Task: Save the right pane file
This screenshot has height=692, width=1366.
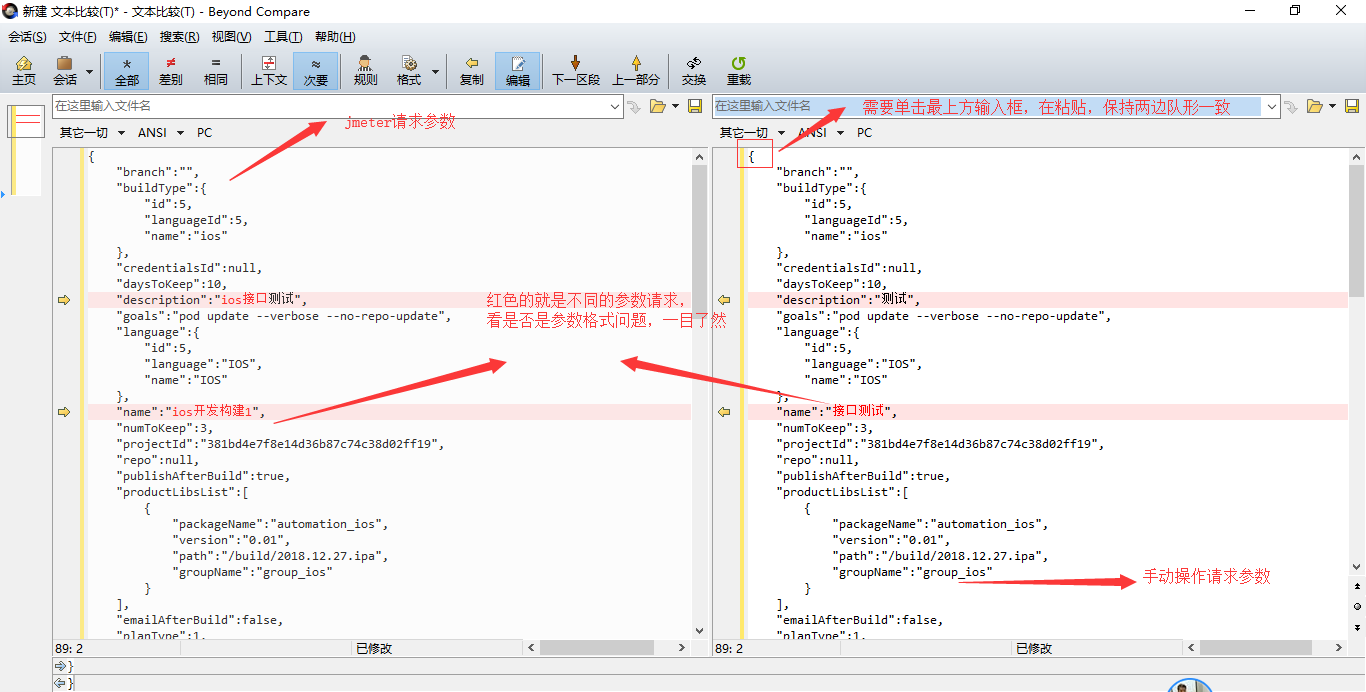Action: coord(1352,106)
